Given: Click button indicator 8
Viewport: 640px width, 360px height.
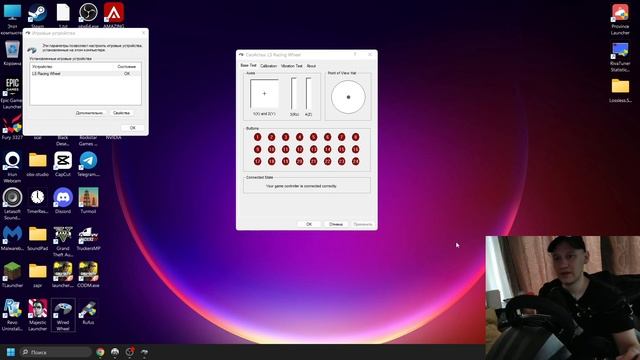Looking at the screenshot, I should 356,137.
